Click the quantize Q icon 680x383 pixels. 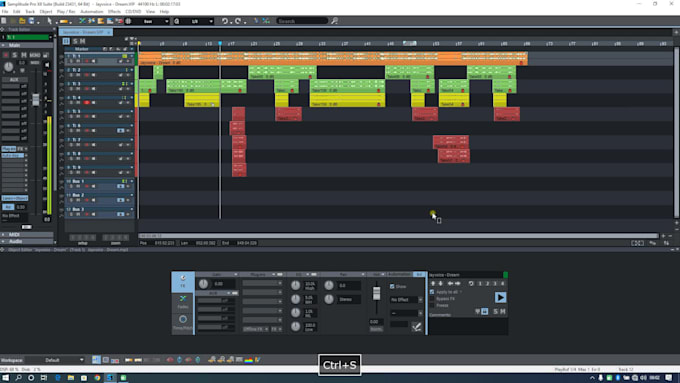tap(177, 21)
